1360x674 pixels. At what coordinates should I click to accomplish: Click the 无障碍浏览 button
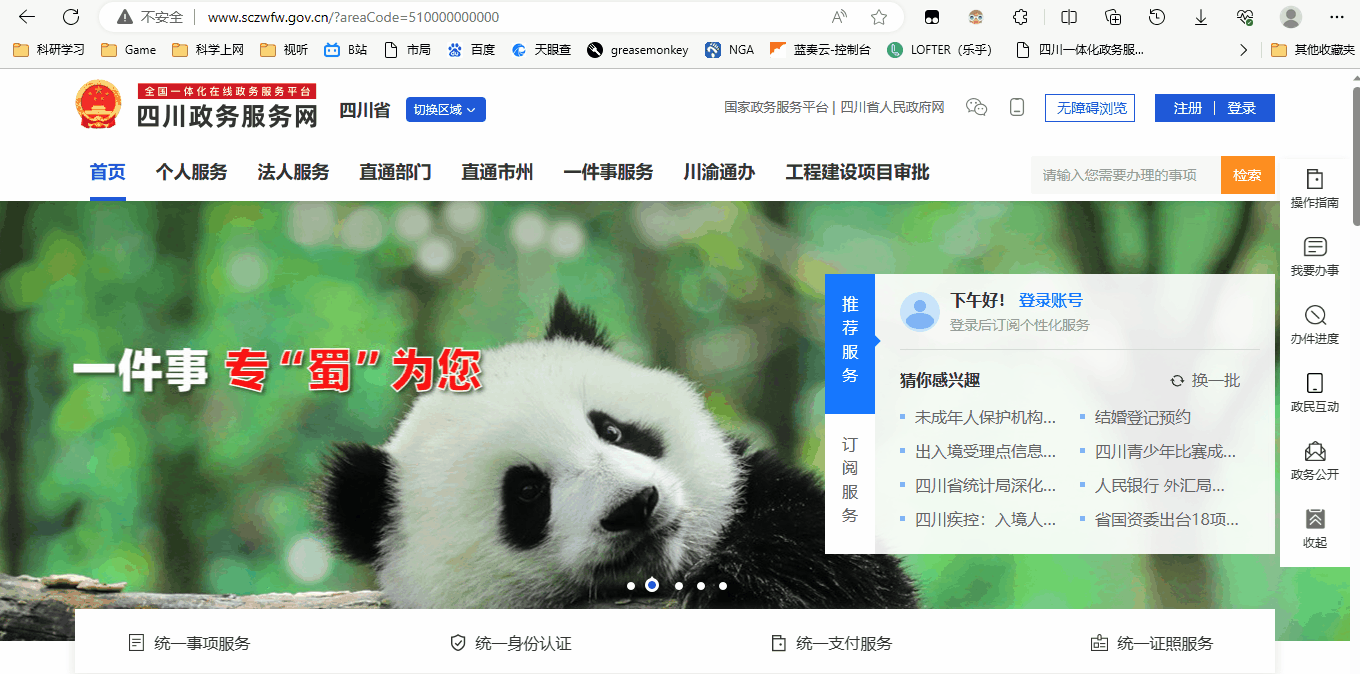(x=1090, y=108)
